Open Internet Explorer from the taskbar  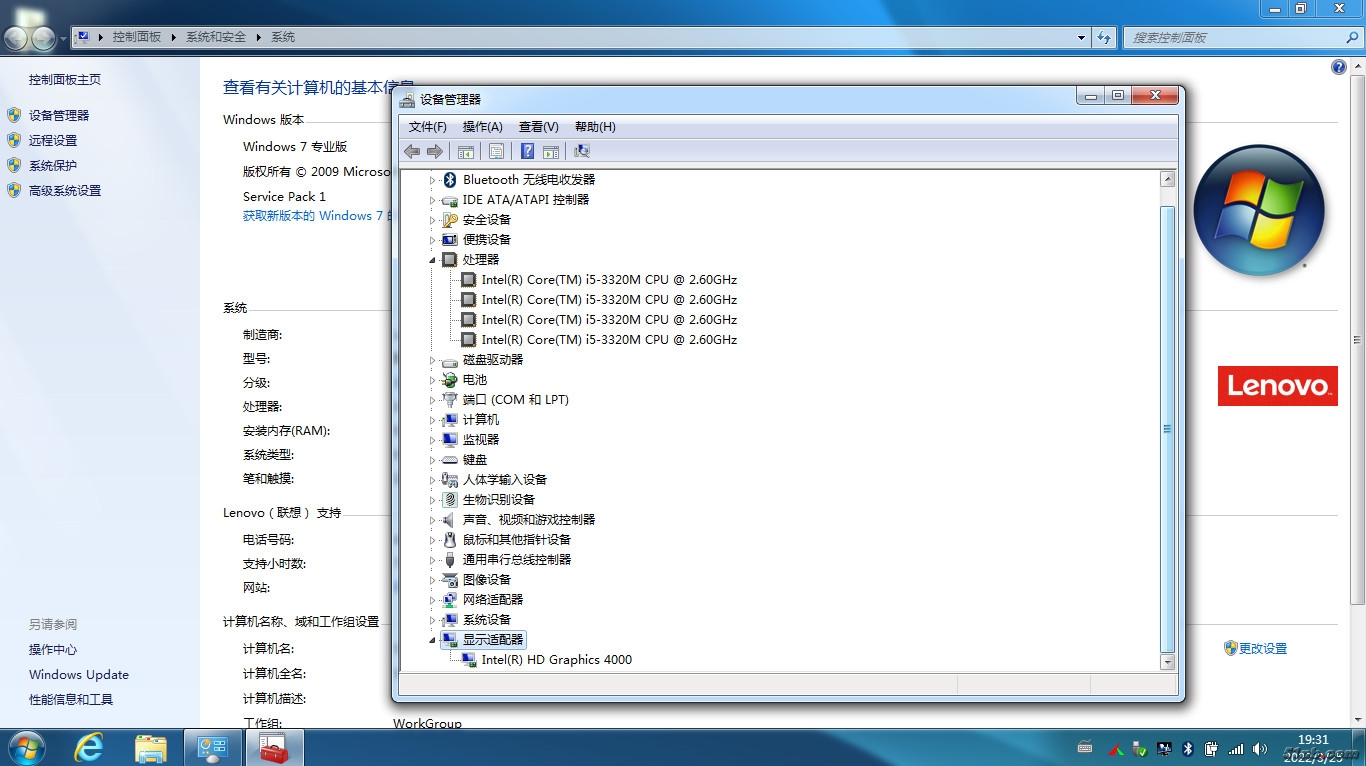point(90,747)
